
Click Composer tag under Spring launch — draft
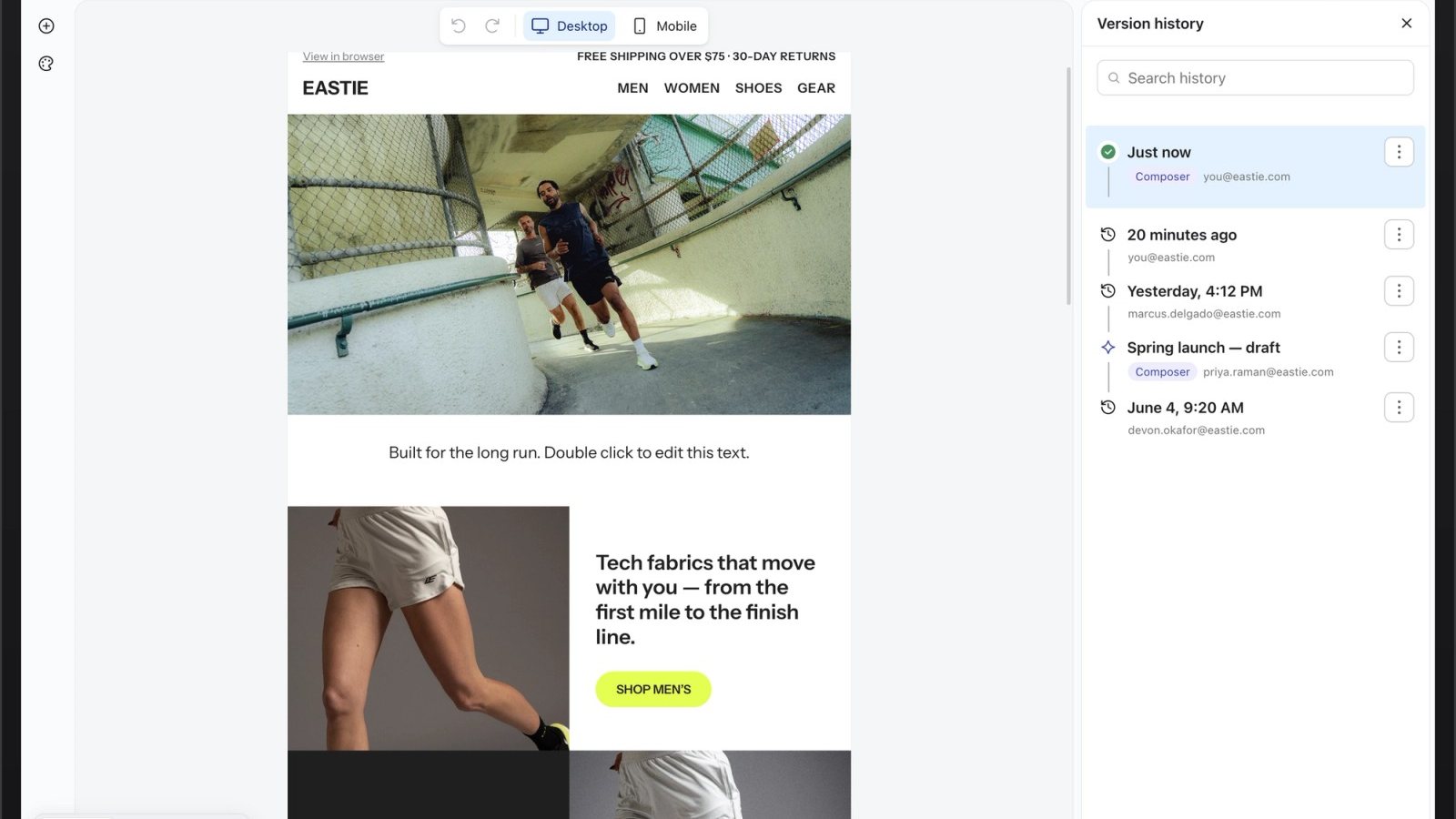pyautogui.click(x=1162, y=372)
